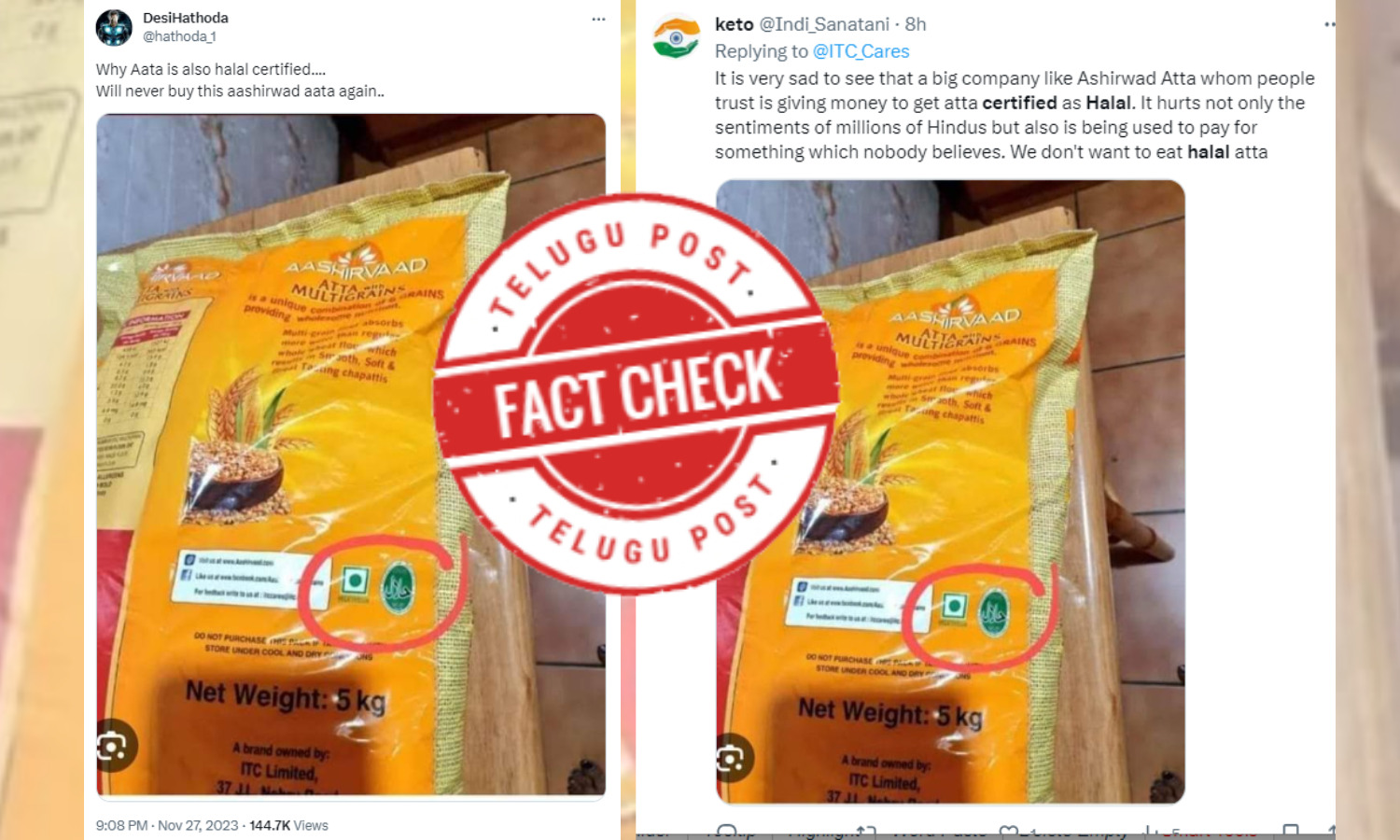Click the retweet icon under keto's tweet

[x=866, y=831]
